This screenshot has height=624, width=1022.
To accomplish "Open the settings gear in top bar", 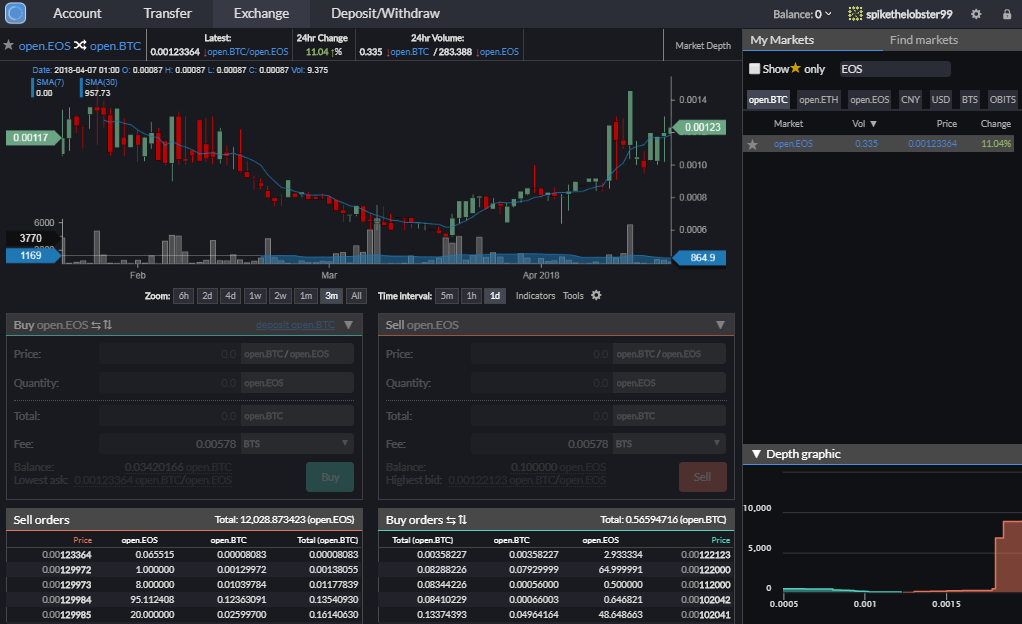I will (976, 14).
